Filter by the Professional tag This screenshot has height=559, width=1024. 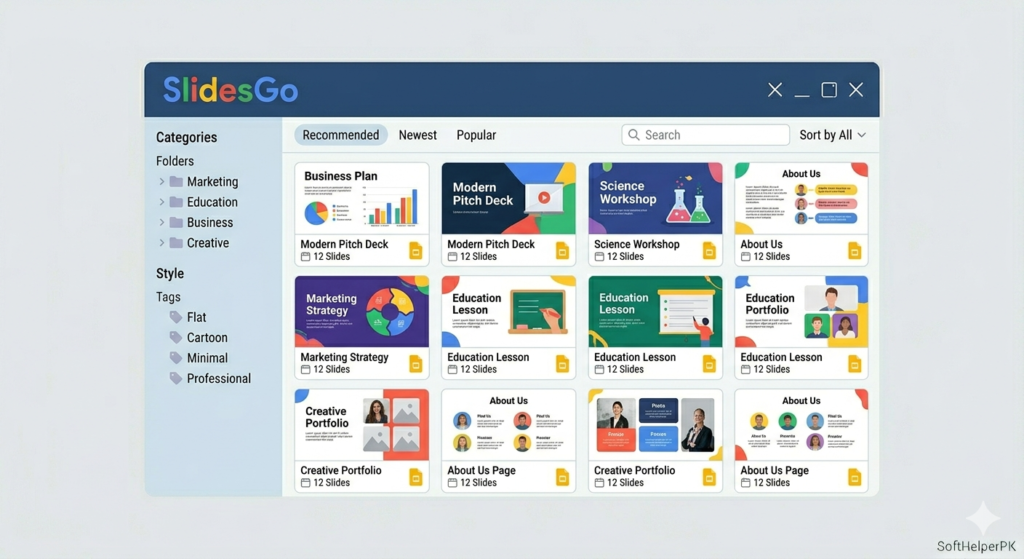pyautogui.click(x=219, y=377)
